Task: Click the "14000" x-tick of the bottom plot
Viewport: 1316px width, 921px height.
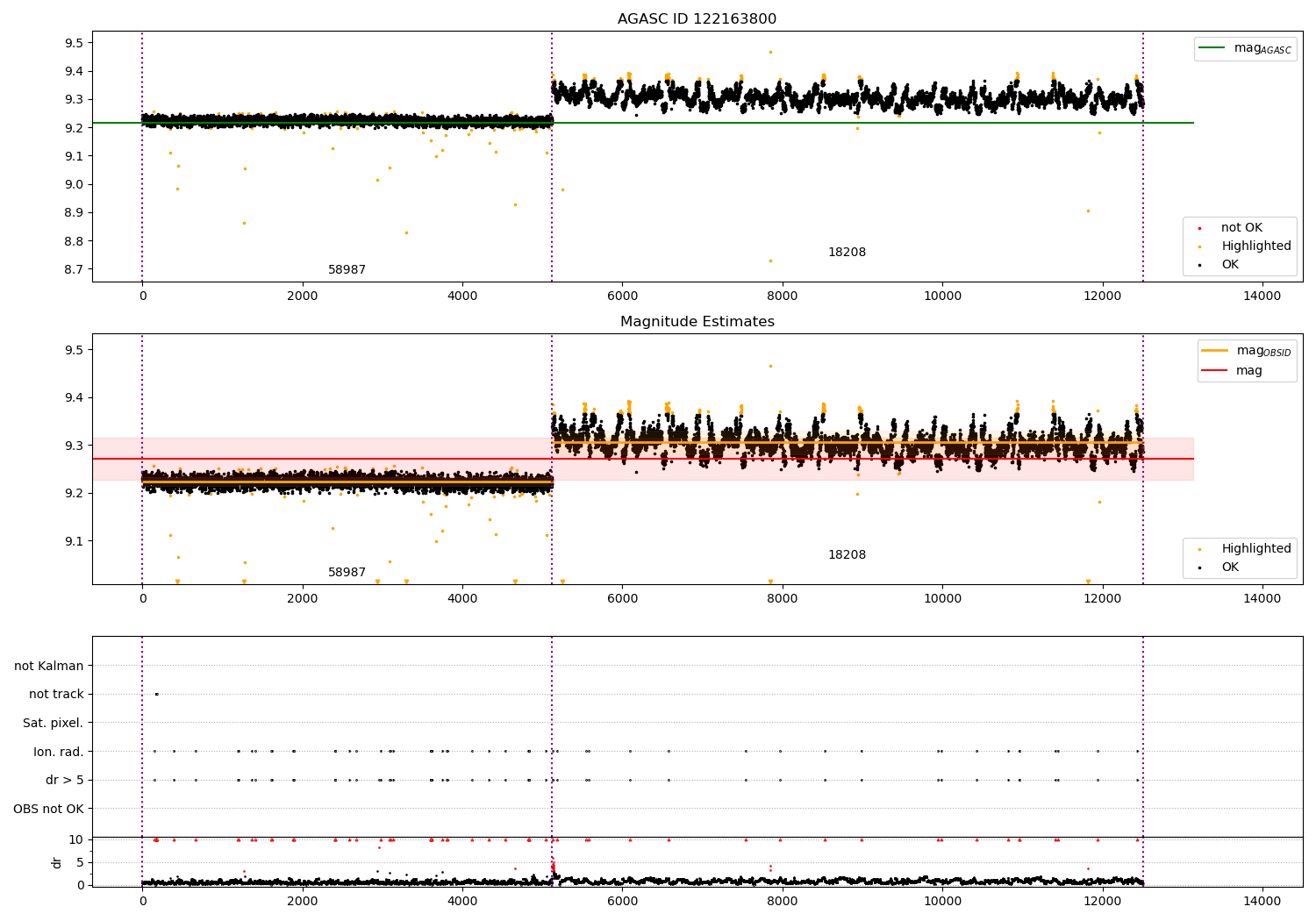Action: click(1262, 901)
